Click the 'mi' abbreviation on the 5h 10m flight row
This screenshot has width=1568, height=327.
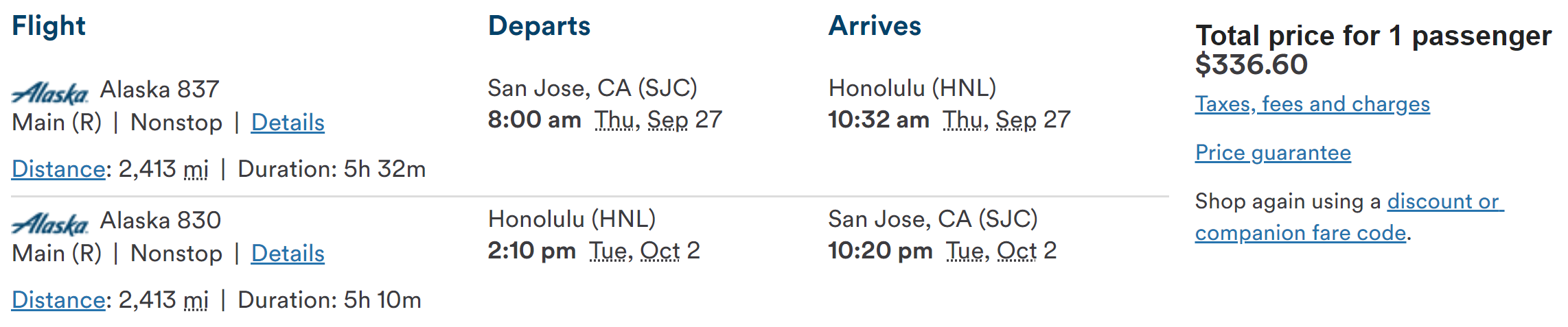(x=196, y=300)
